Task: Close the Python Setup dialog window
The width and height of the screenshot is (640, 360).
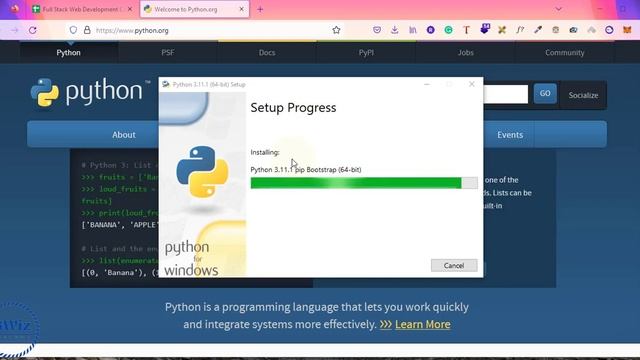Action: (x=471, y=84)
